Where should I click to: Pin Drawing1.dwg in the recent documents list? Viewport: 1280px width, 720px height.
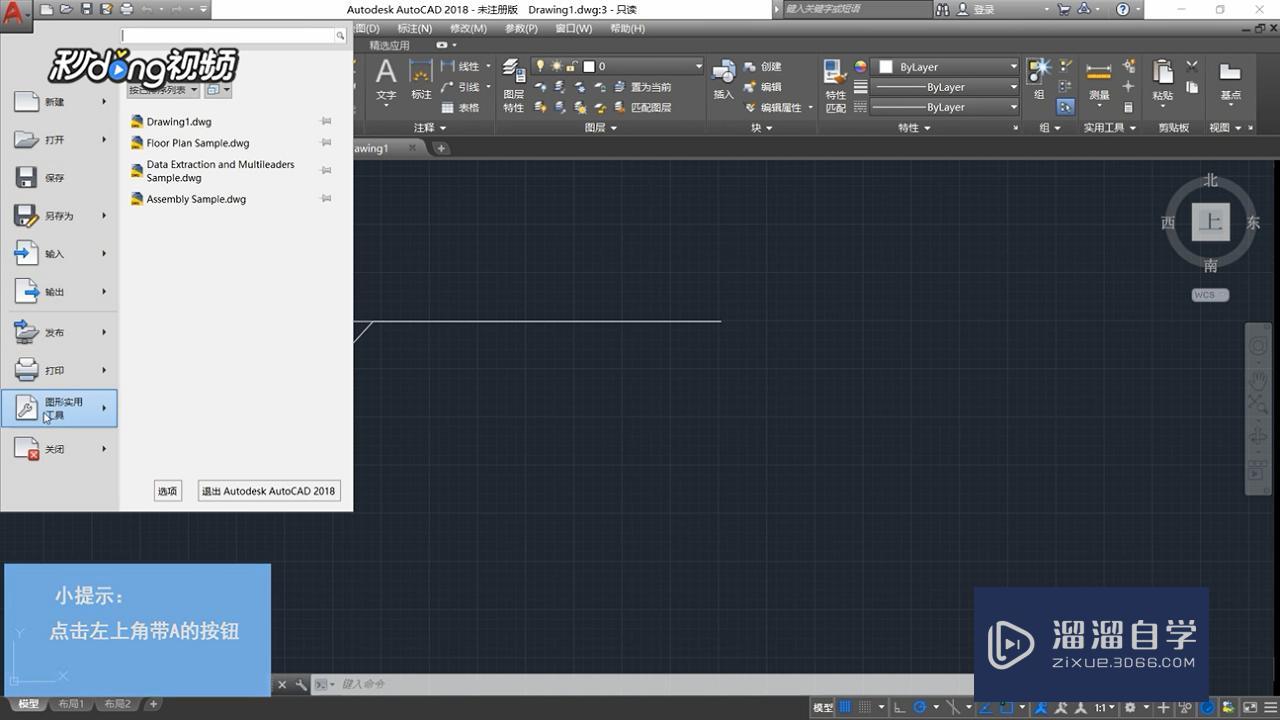coord(326,121)
